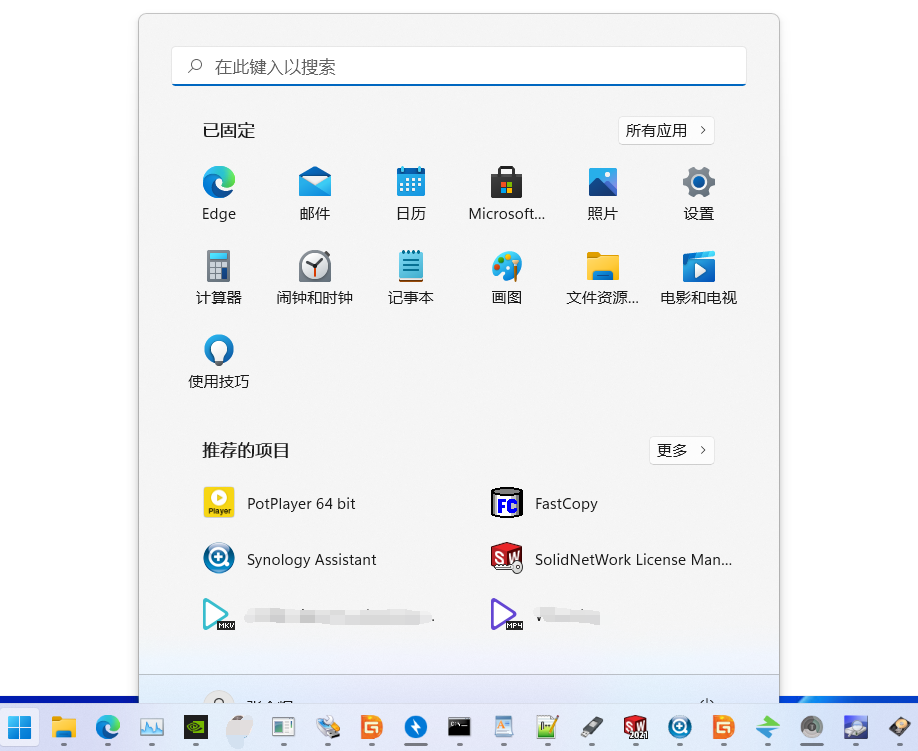Open the 邮件 mail app
Viewport: 918px width, 751px height.
pyautogui.click(x=314, y=193)
